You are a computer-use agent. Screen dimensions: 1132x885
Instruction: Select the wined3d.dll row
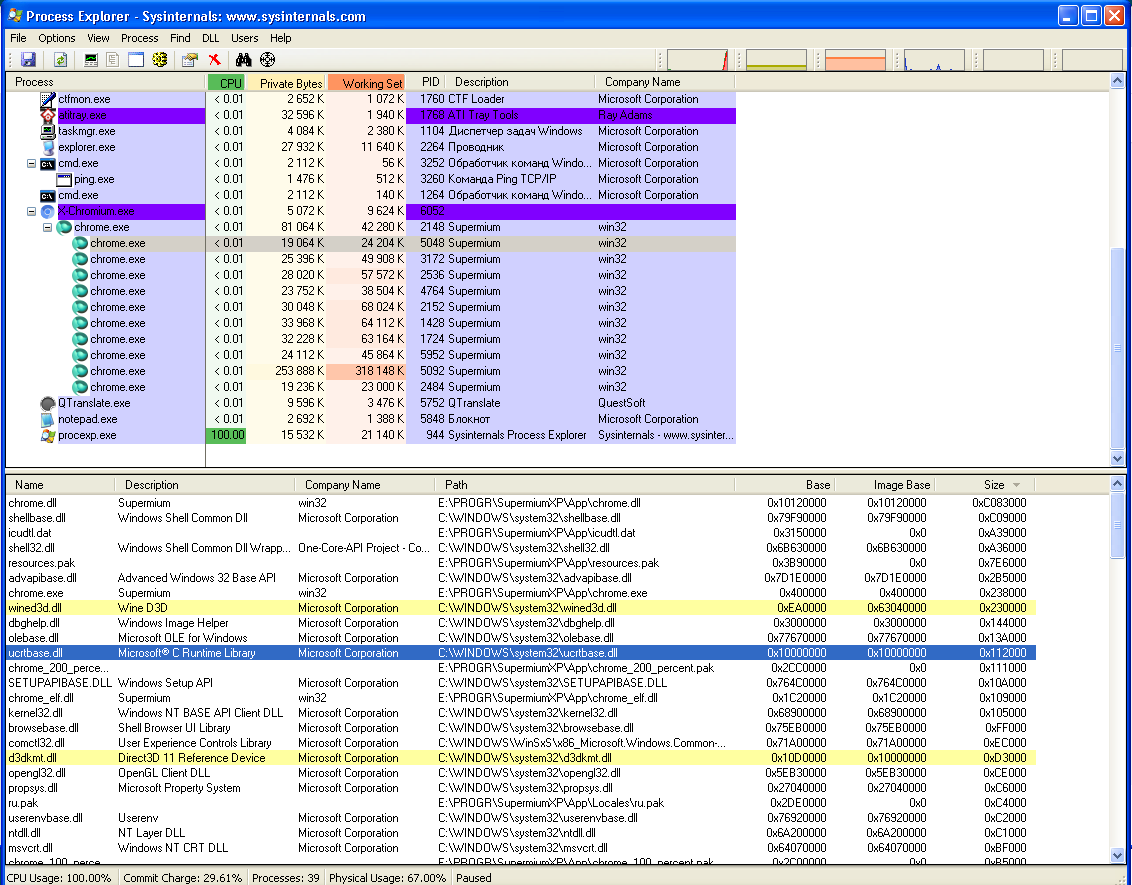(521, 608)
